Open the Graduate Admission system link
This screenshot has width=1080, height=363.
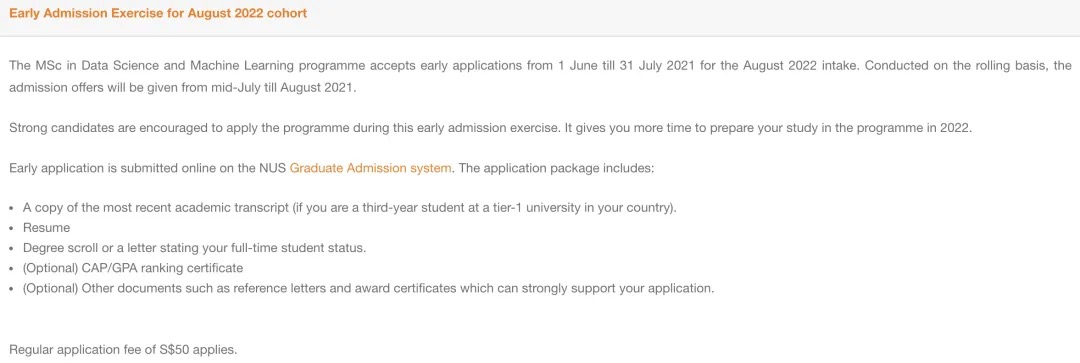tap(371, 167)
